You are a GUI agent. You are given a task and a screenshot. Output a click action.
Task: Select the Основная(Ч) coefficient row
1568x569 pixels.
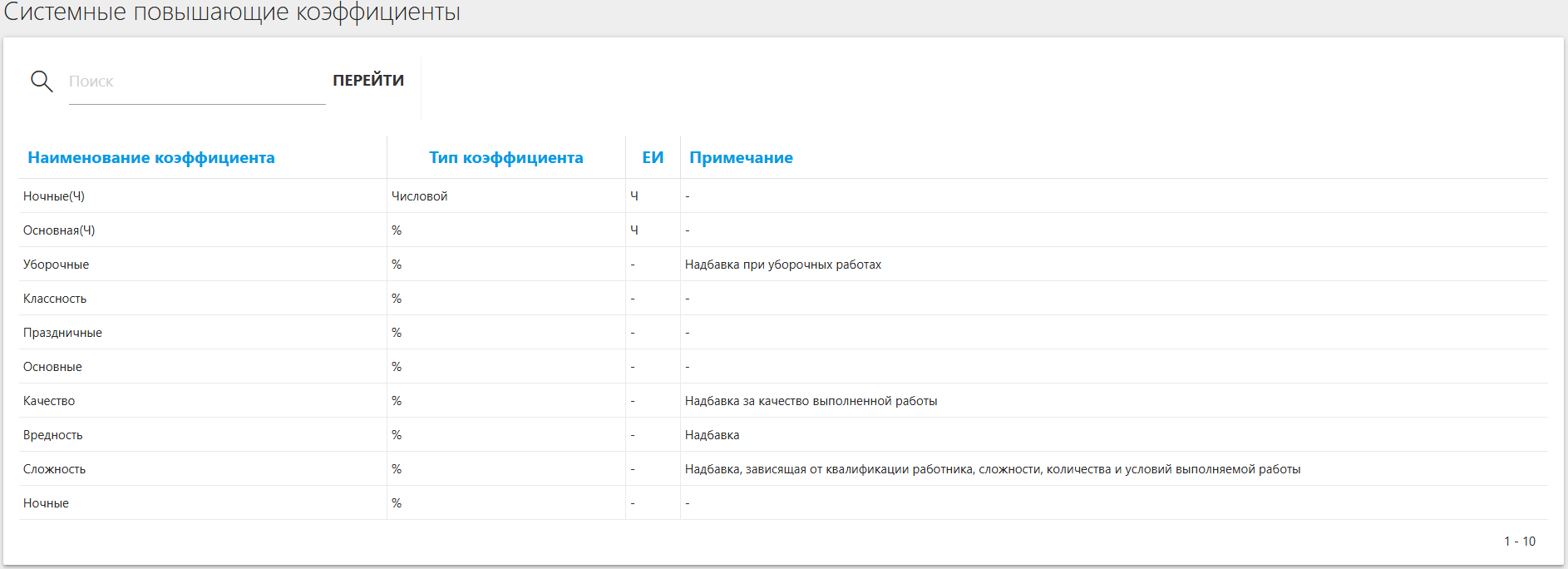59,230
